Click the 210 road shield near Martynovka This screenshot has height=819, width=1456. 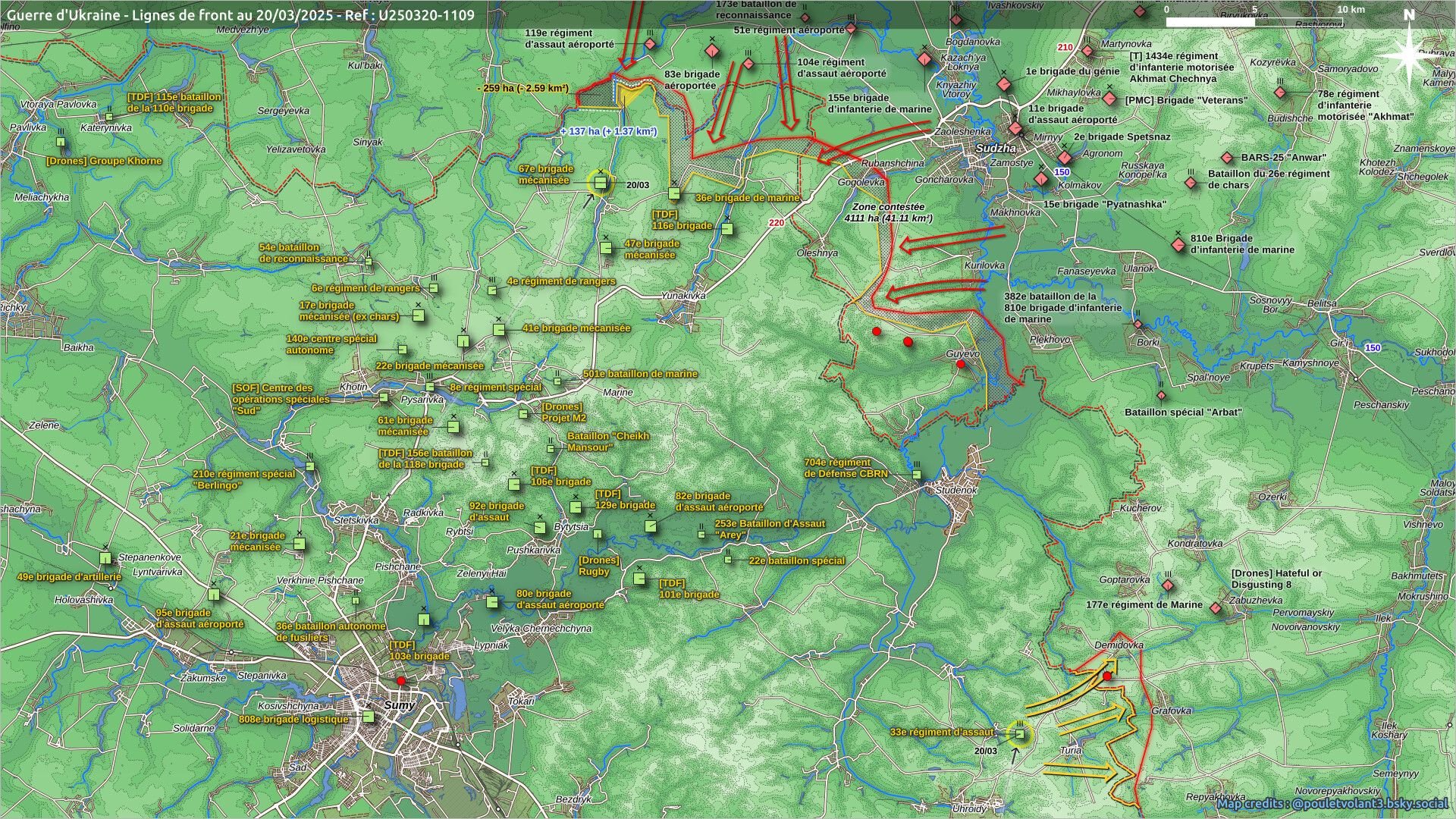point(1065,47)
